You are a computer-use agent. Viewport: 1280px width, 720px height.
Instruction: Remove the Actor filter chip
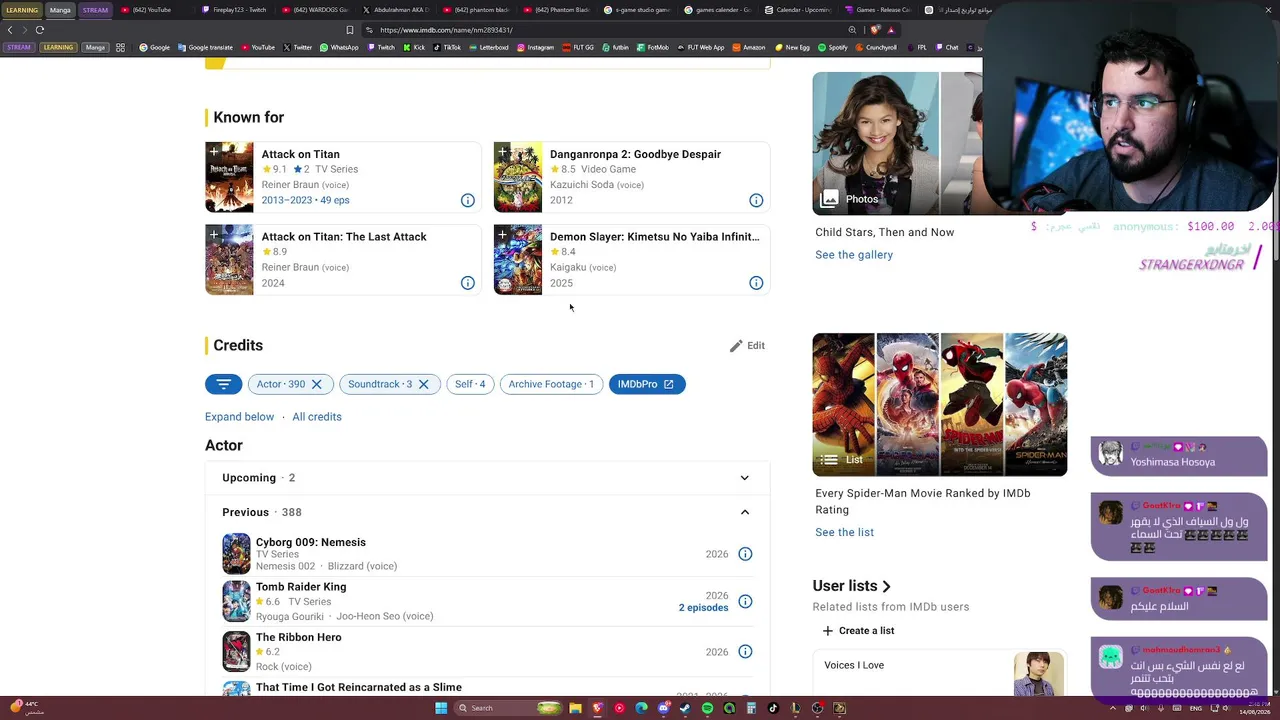point(316,384)
